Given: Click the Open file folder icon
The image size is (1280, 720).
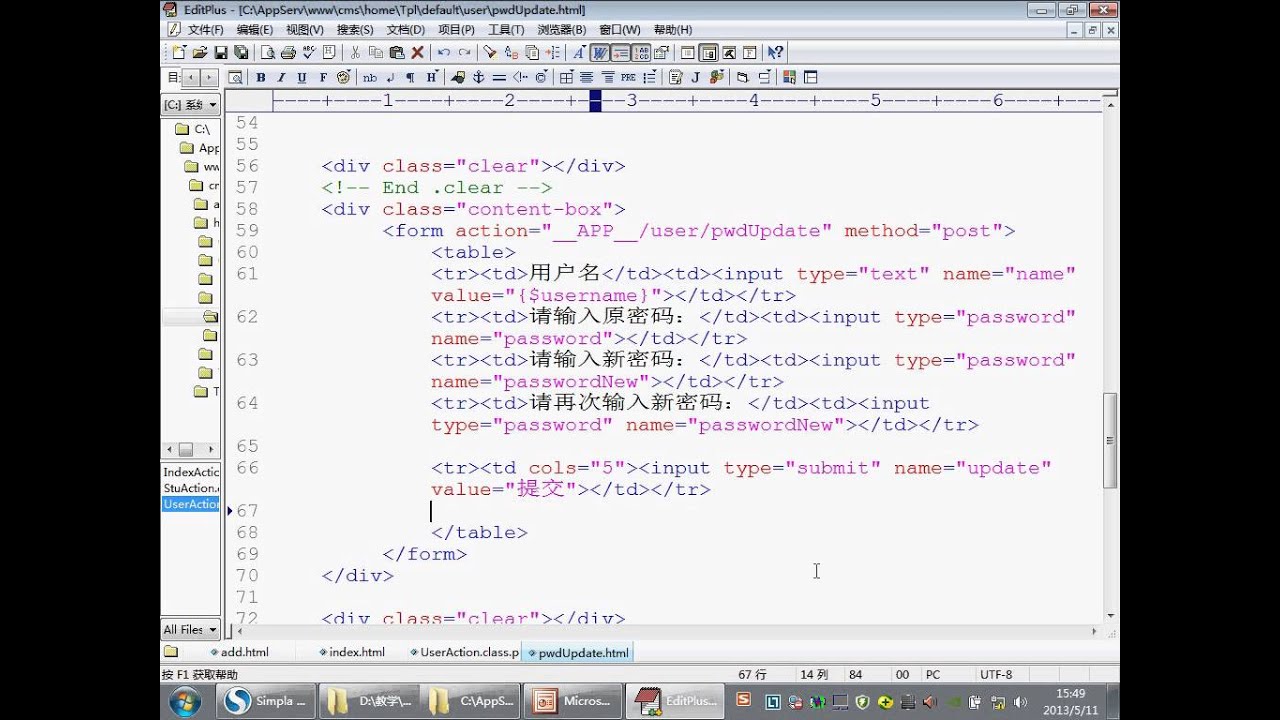Looking at the screenshot, I should [200, 53].
